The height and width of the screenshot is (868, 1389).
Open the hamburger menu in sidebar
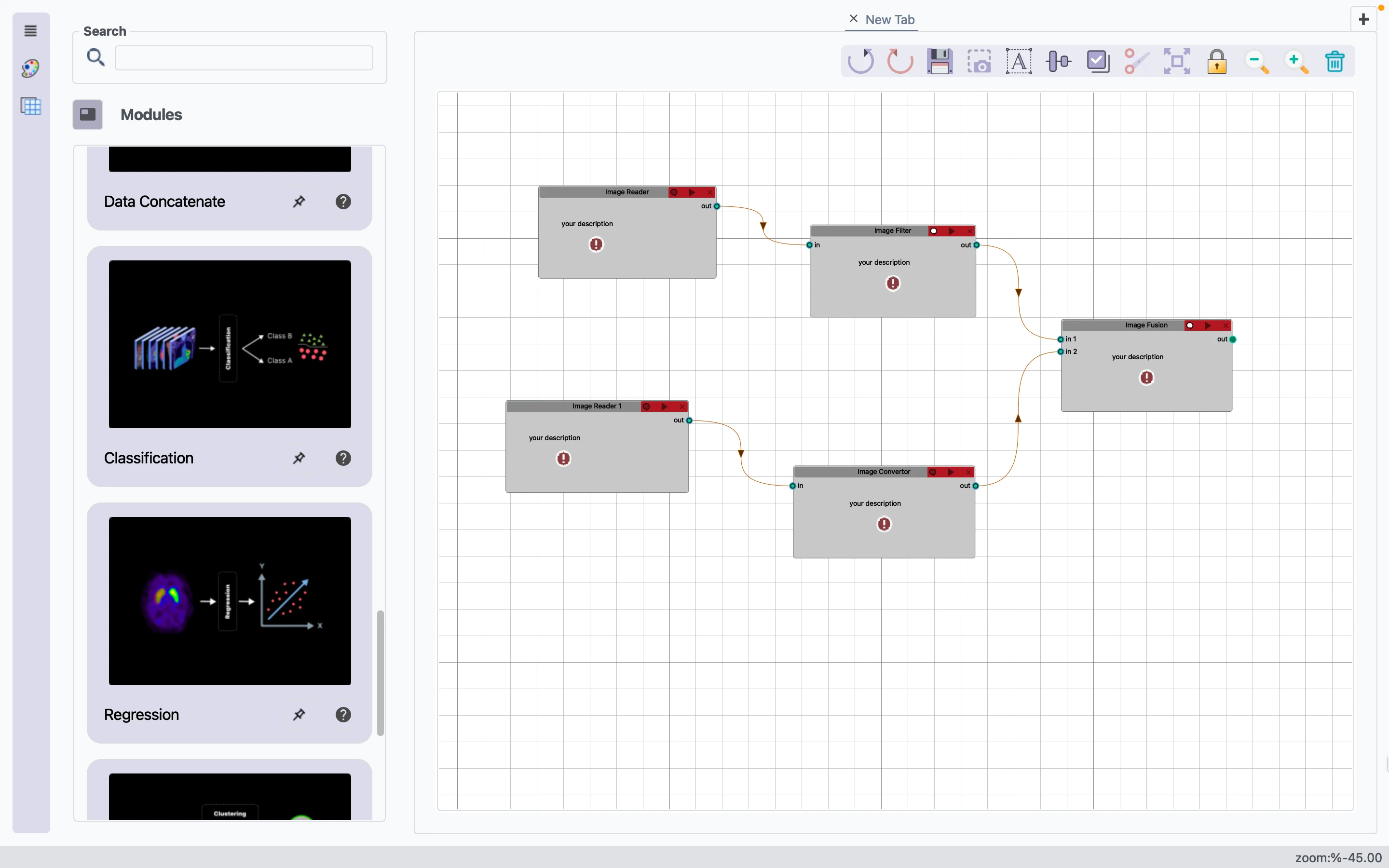[31, 31]
